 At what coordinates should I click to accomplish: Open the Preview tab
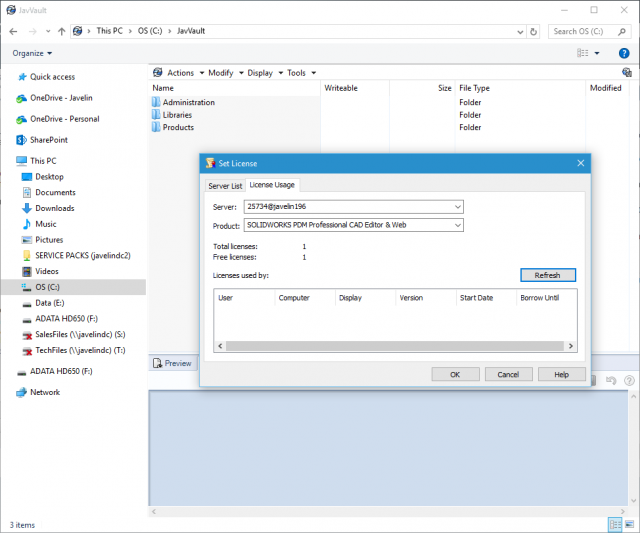point(173,363)
